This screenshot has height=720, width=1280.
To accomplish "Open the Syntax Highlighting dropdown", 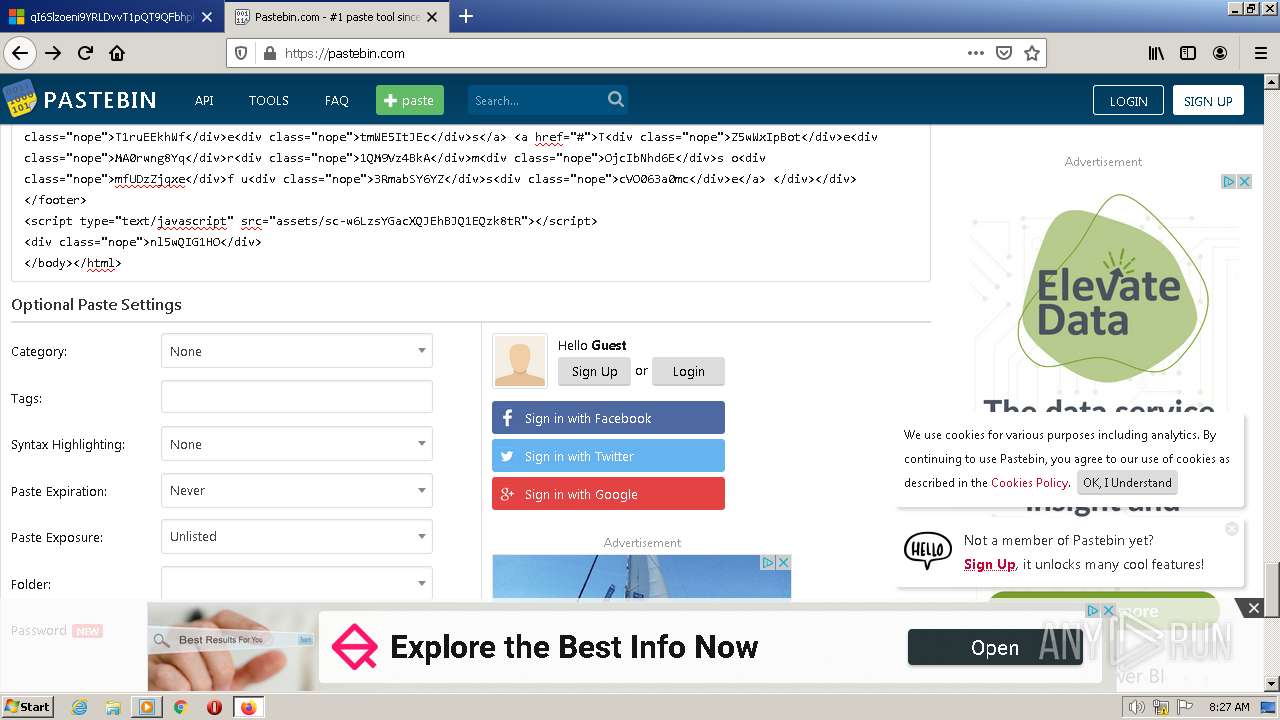I will 297,444.
